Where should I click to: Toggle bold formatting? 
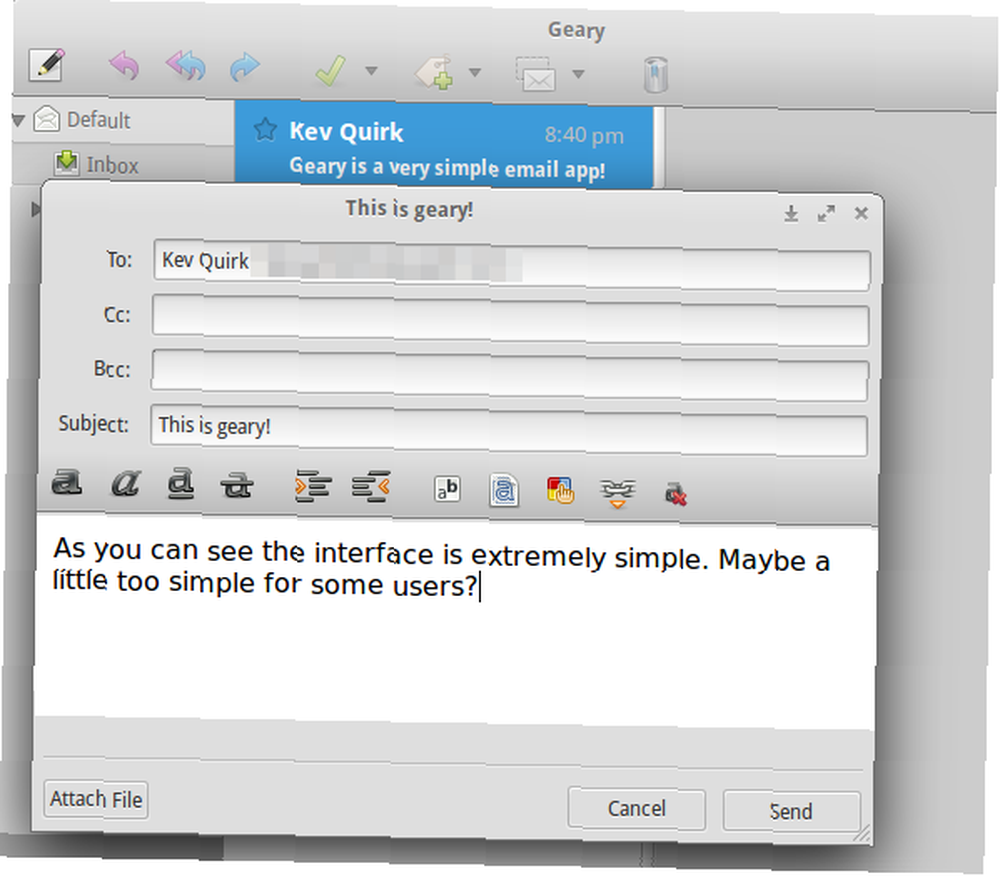click(66, 482)
